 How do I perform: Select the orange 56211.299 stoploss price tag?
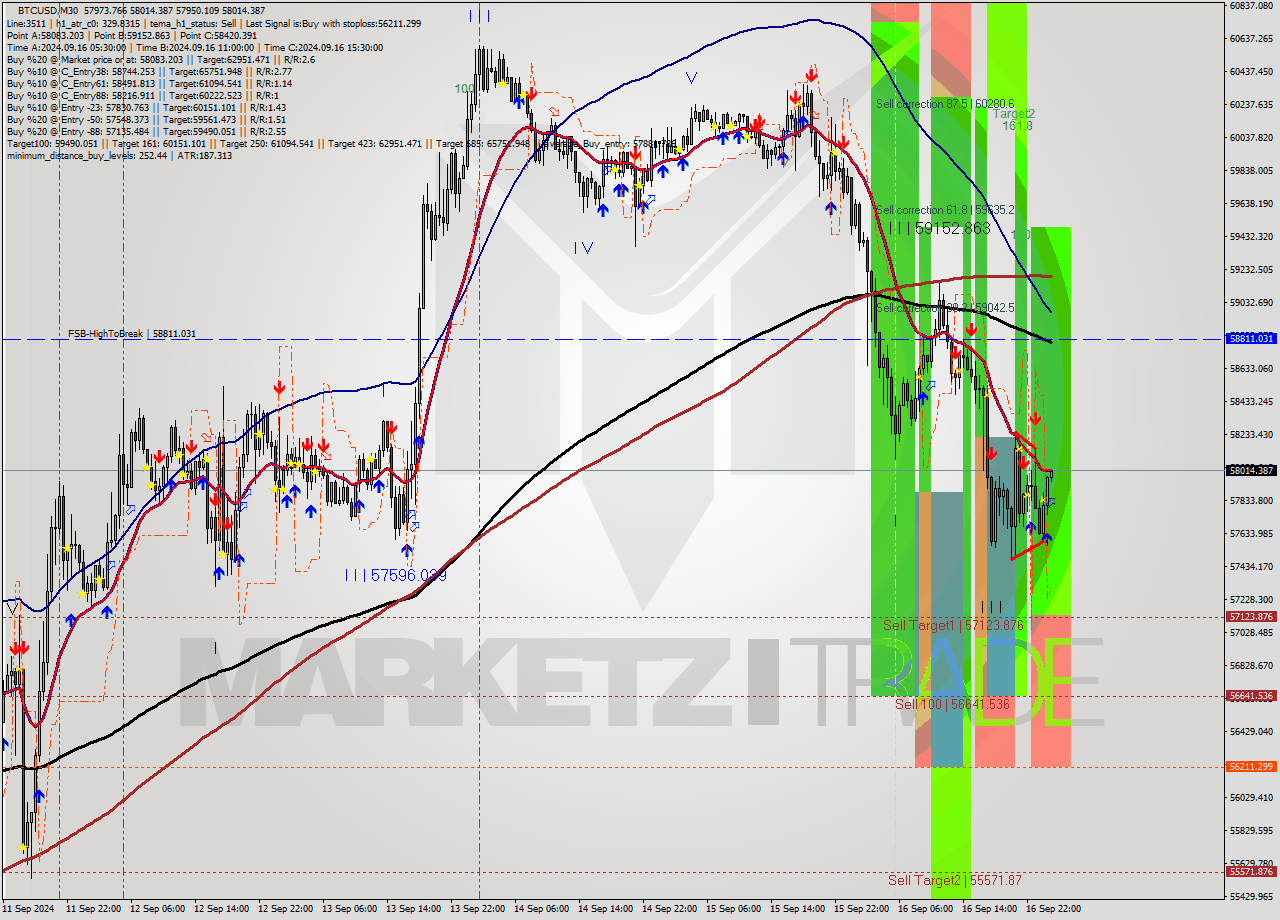click(x=1251, y=767)
